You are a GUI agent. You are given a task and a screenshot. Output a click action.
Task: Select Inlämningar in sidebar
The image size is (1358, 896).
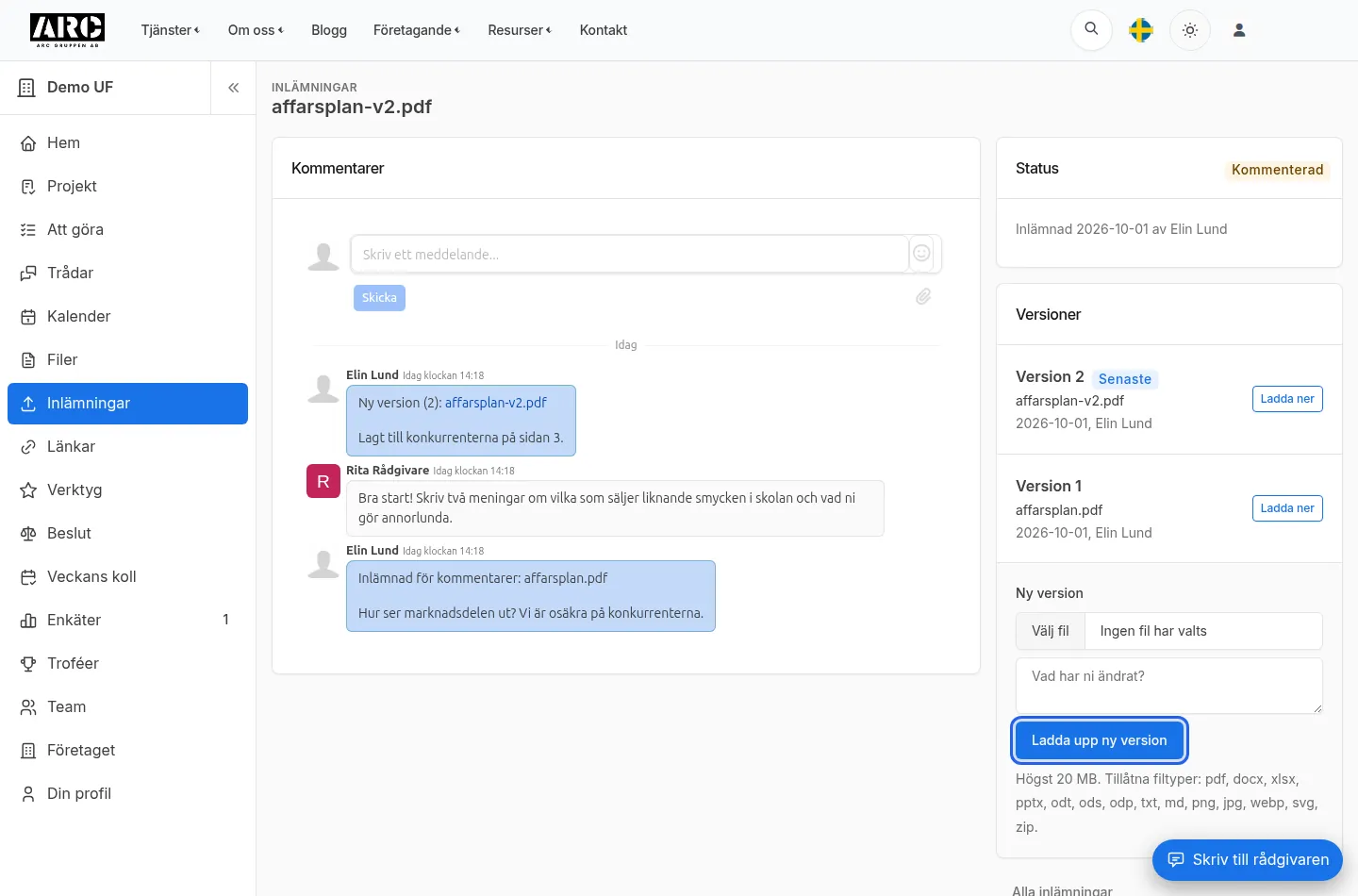tap(127, 404)
